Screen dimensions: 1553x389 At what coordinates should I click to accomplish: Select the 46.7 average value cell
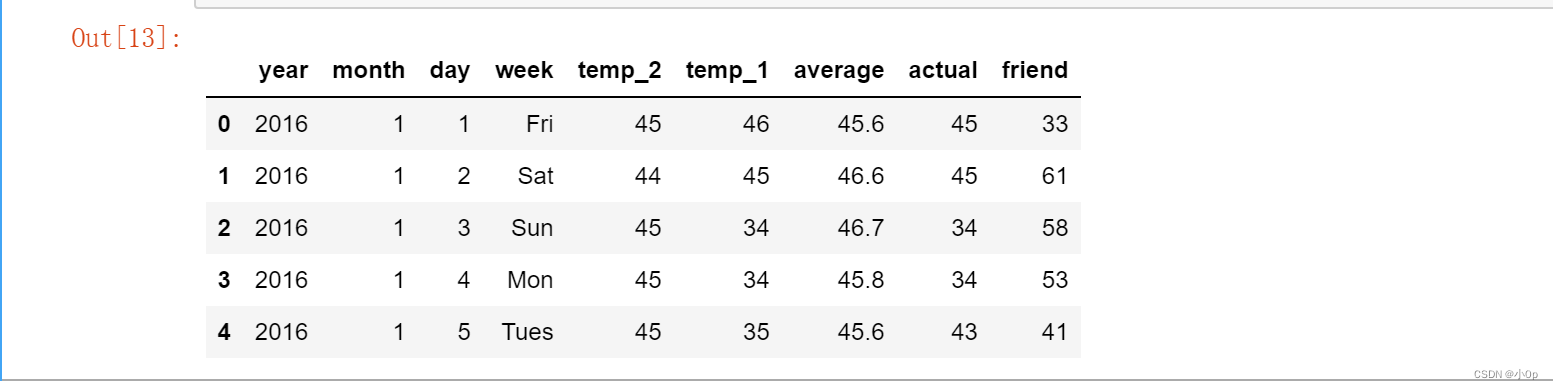click(861, 228)
